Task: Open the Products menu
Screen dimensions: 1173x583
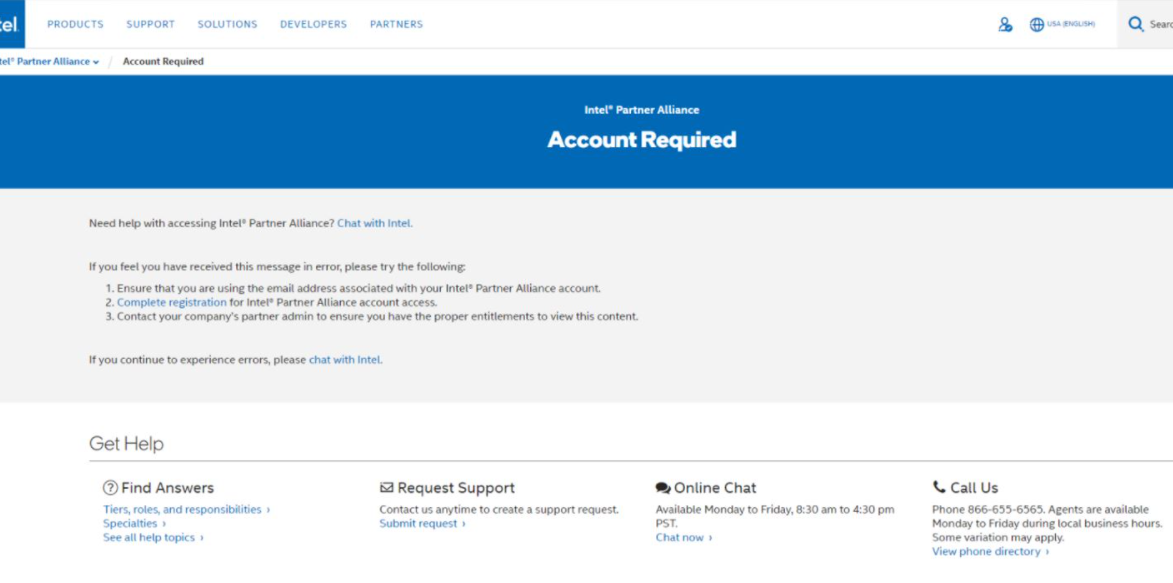Action: [75, 24]
